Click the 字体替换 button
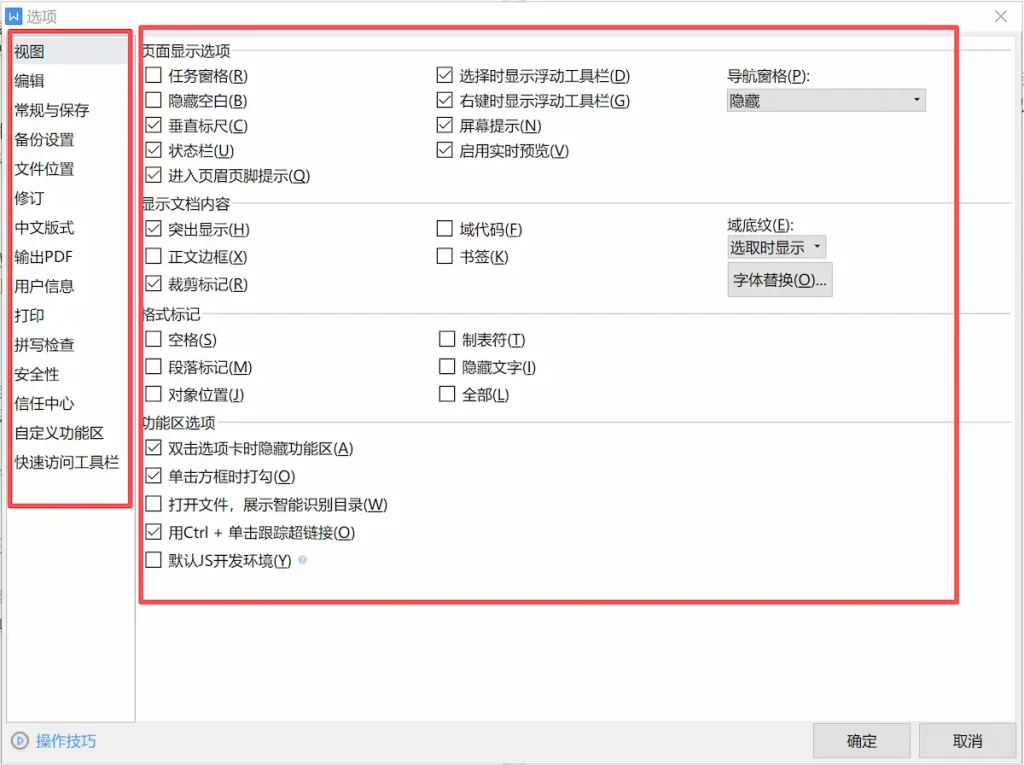This screenshot has height=765, width=1024. pyautogui.click(x=780, y=280)
